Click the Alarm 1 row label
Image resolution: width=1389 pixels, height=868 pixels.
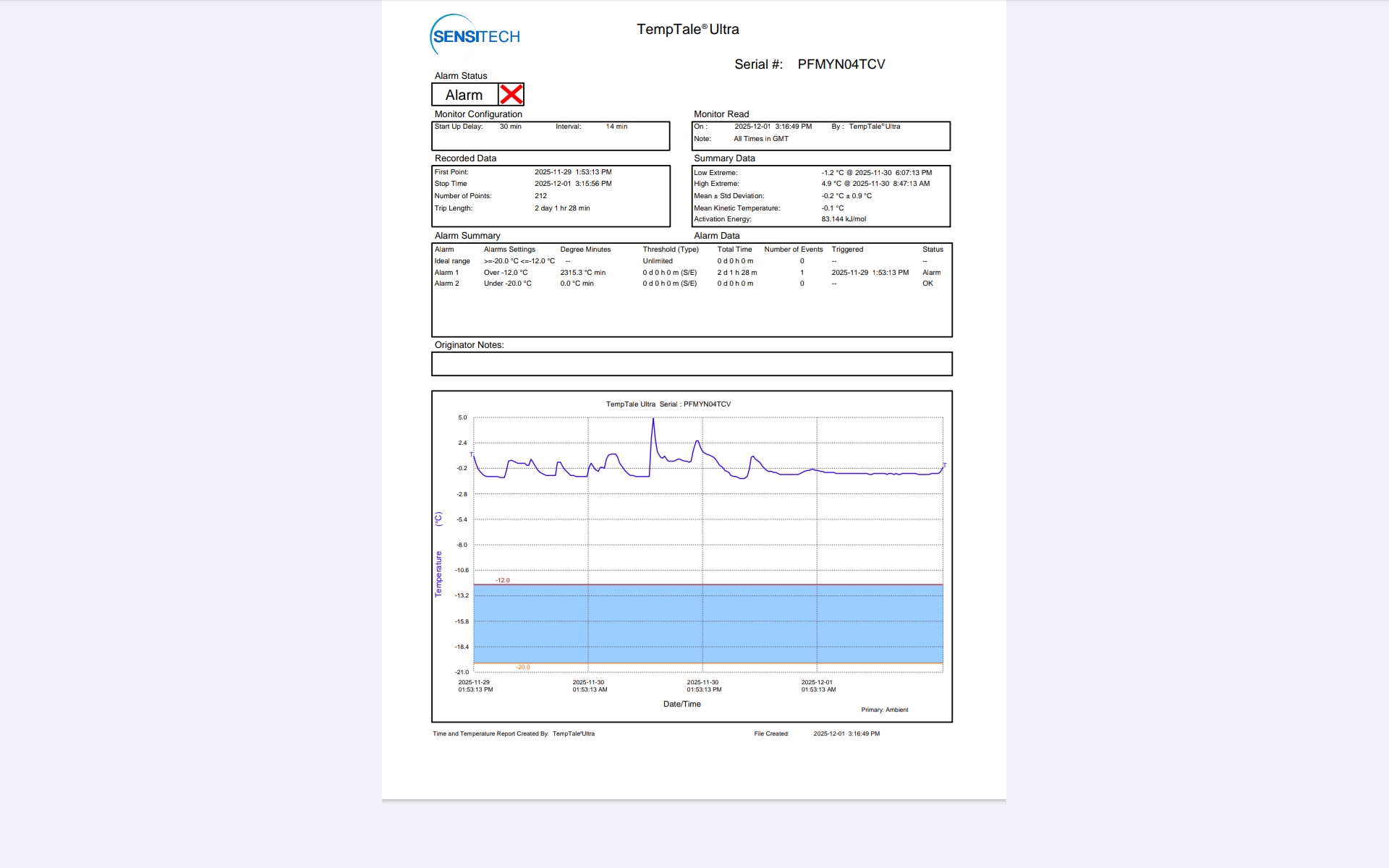pyautogui.click(x=446, y=273)
